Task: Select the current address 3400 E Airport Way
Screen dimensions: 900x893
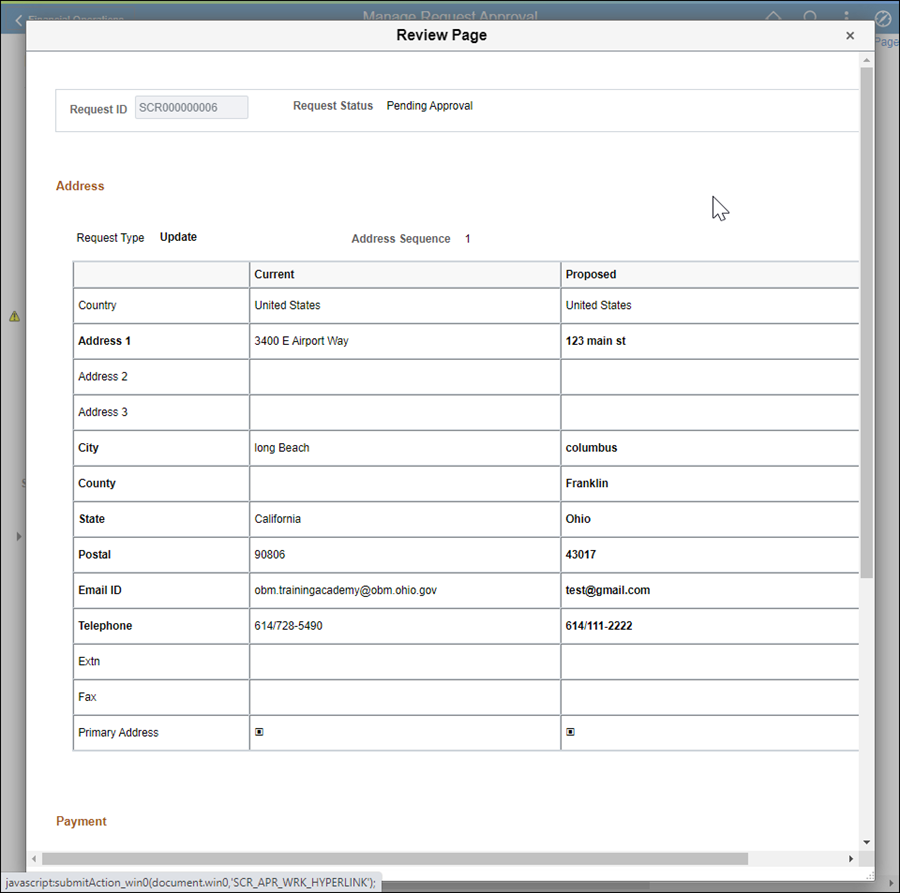Action: click(x=301, y=341)
